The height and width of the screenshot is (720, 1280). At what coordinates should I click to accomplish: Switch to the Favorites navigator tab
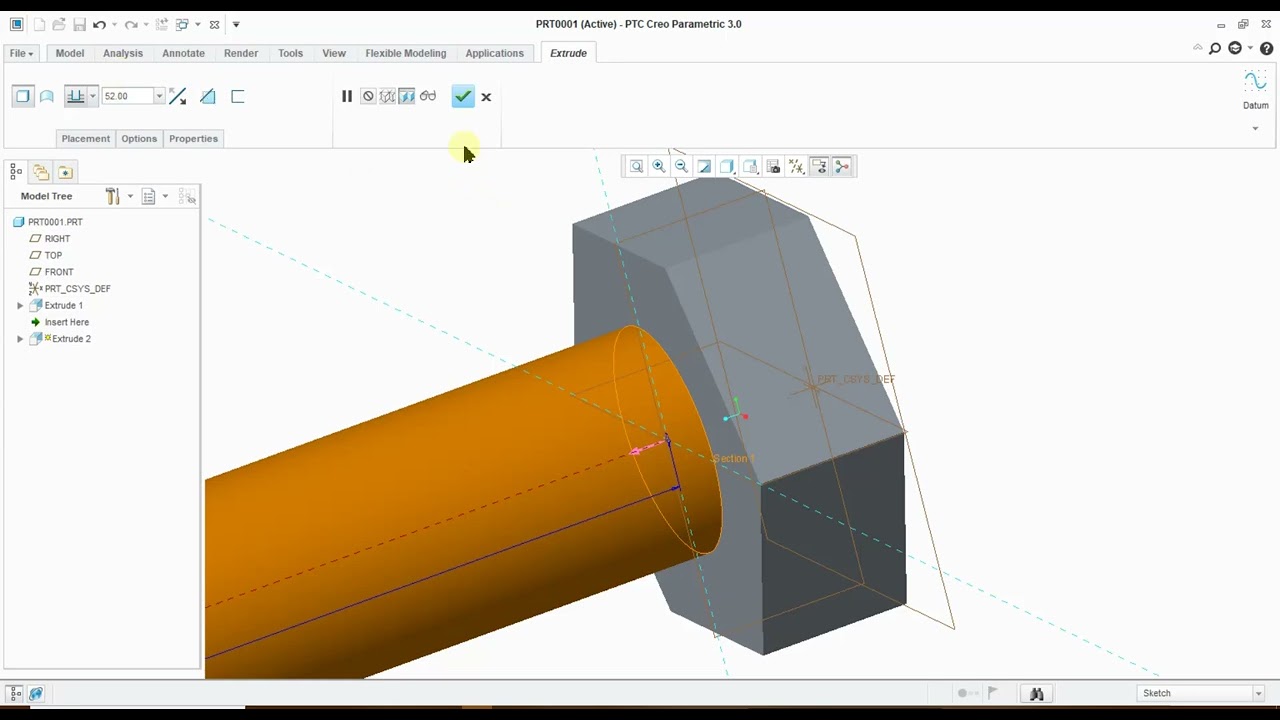(x=65, y=172)
